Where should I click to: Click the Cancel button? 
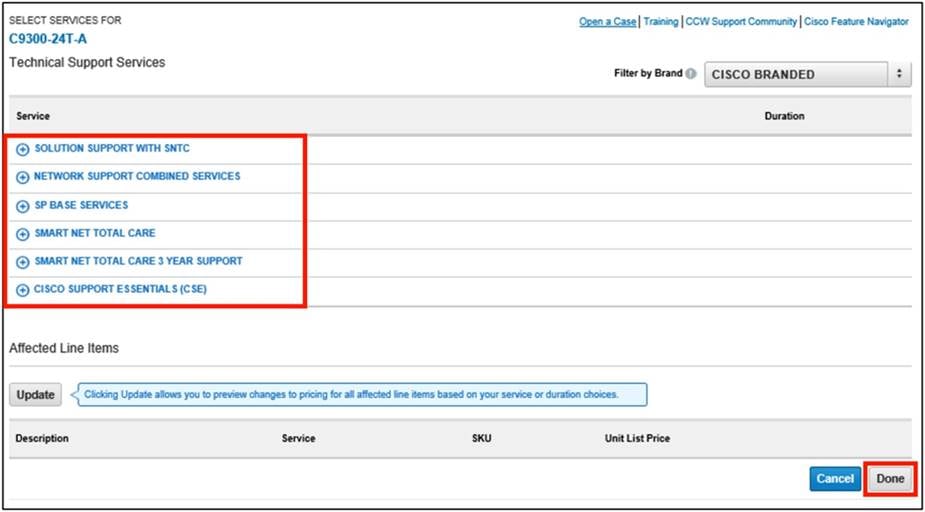pos(835,479)
